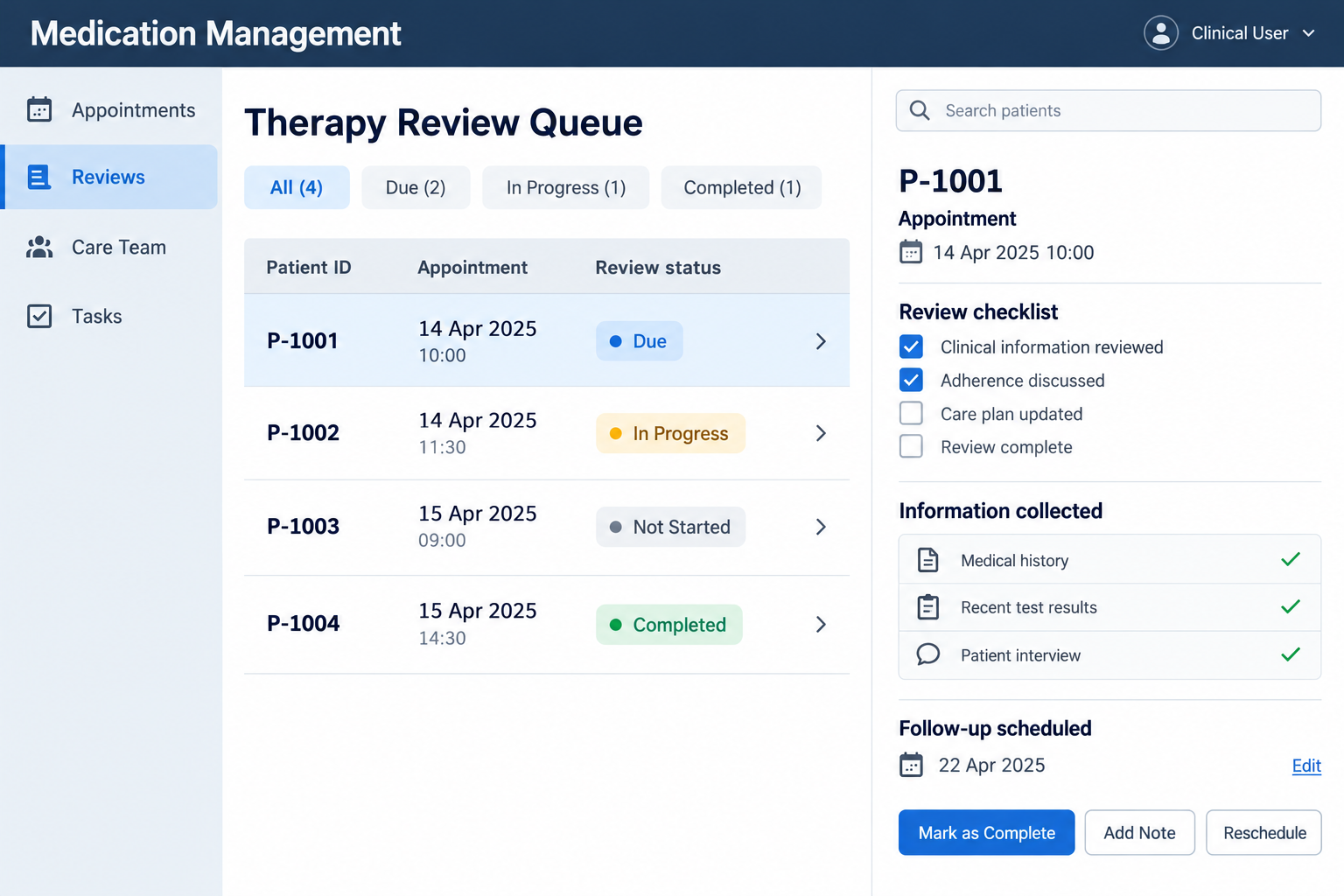Image resolution: width=1344 pixels, height=896 pixels.
Task: Check the Care plan updated checkbox
Action: point(911,413)
